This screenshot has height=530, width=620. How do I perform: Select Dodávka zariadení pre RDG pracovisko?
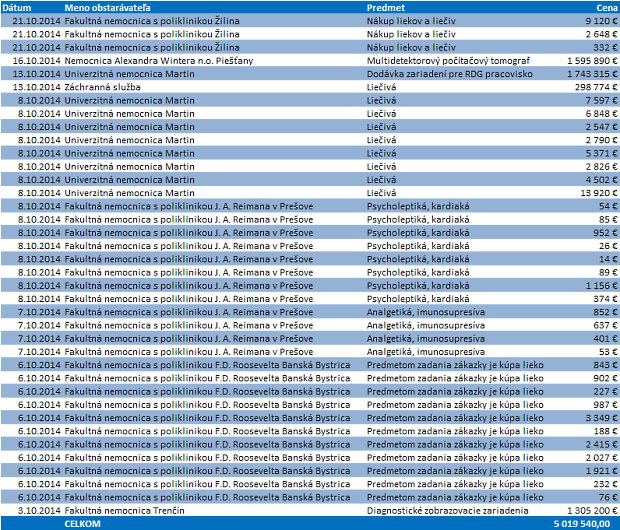[450, 74]
